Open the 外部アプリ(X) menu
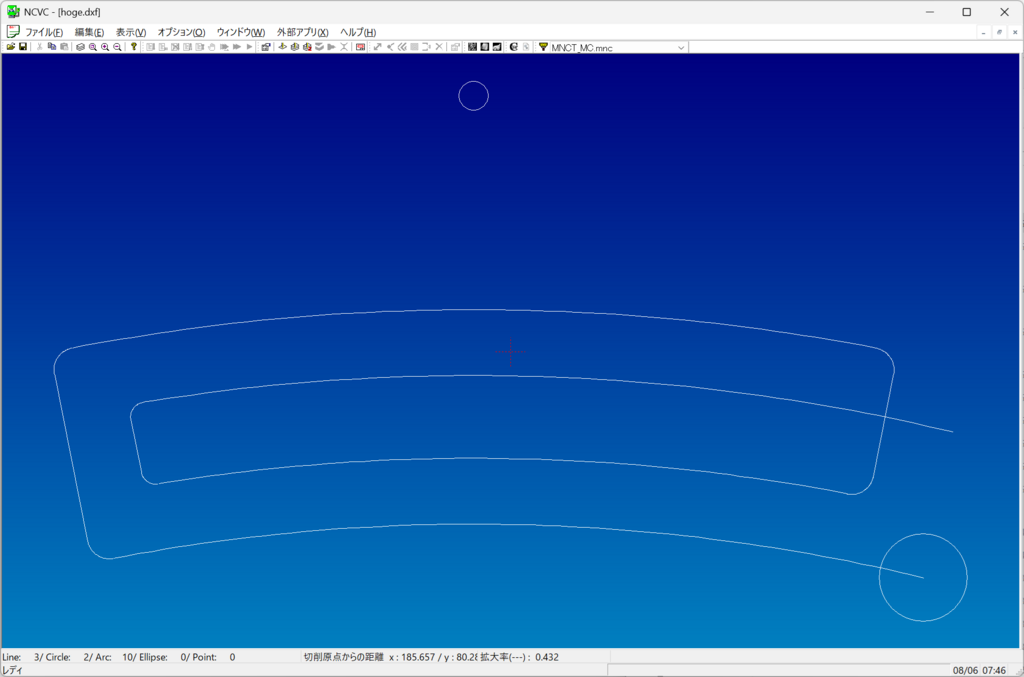 point(302,32)
